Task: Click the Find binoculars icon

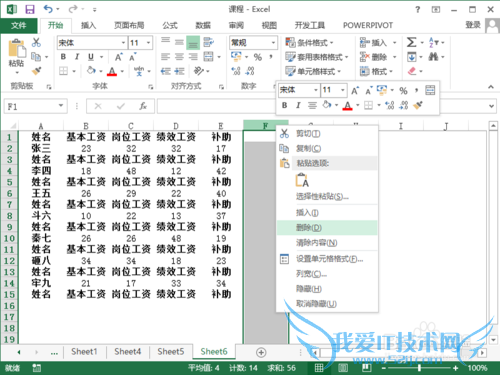Action: (433, 57)
